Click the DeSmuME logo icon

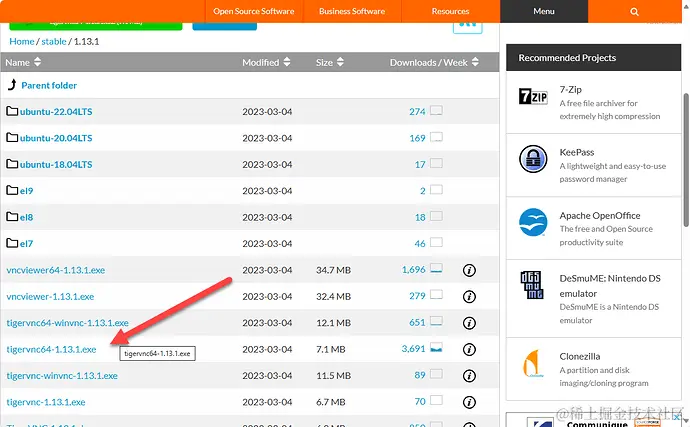[x=532, y=285]
